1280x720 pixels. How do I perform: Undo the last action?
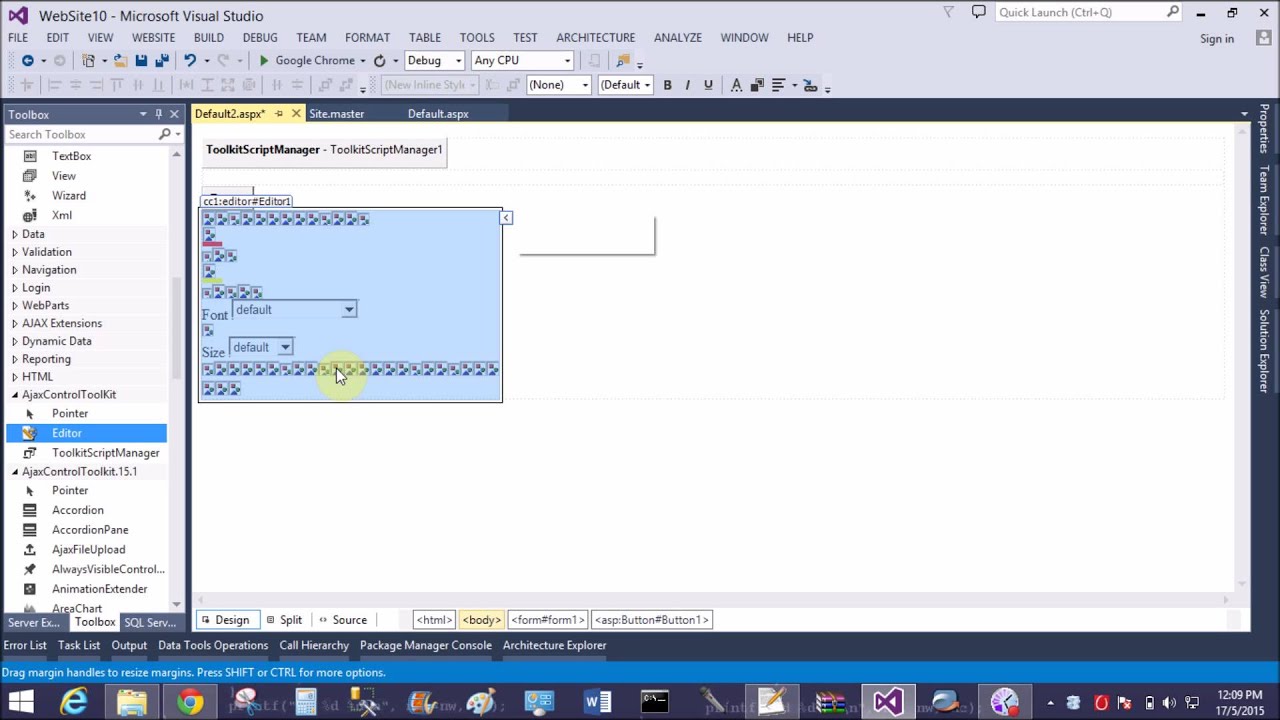tap(189, 61)
